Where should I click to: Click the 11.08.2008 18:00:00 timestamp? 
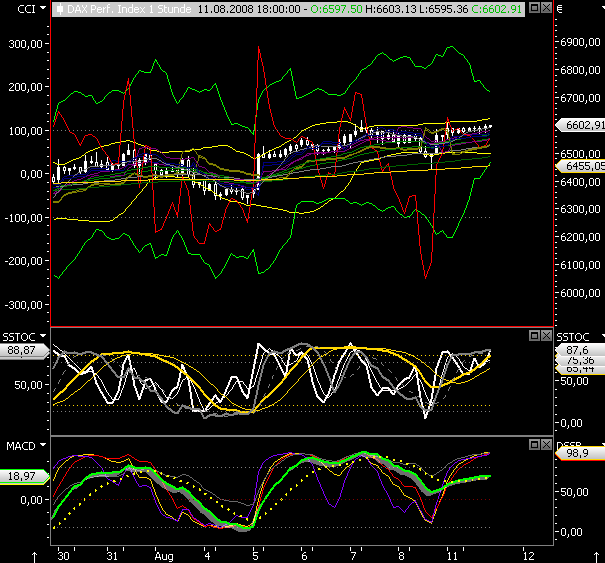pyautogui.click(x=249, y=9)
